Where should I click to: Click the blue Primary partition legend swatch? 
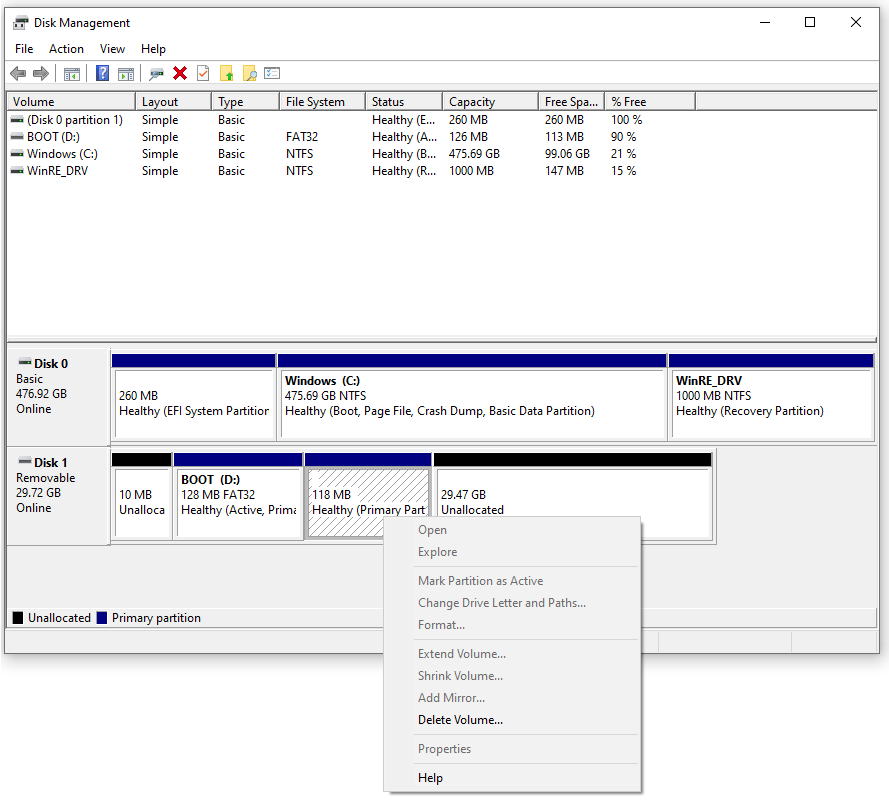coord(102,617)
